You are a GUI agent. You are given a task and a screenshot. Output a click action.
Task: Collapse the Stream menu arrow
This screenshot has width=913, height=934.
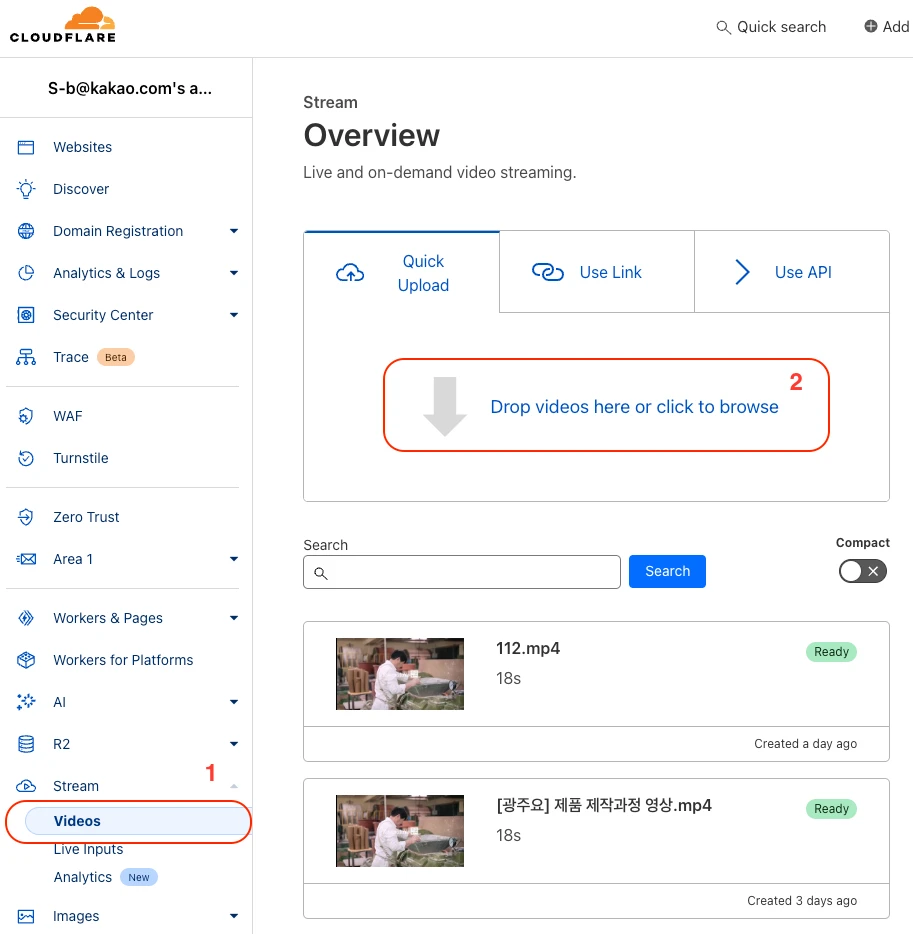(x=234, y=786)
